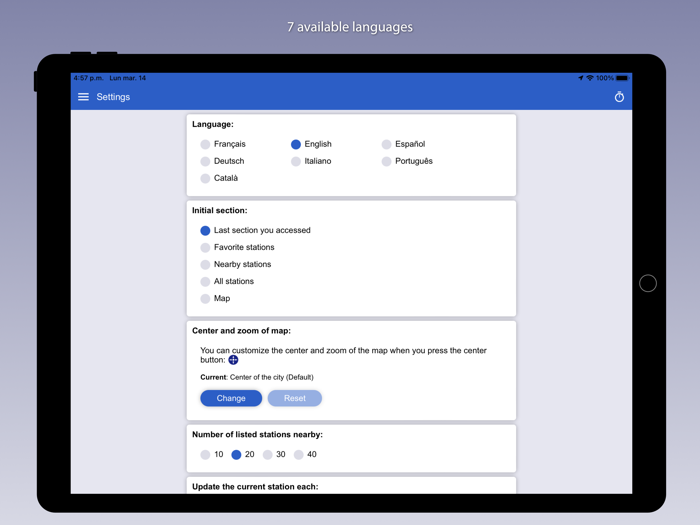Tap 'Center and zoom of map:' heading
The width and height of the screenshot is (700, 525).
(x=242, y=331)
